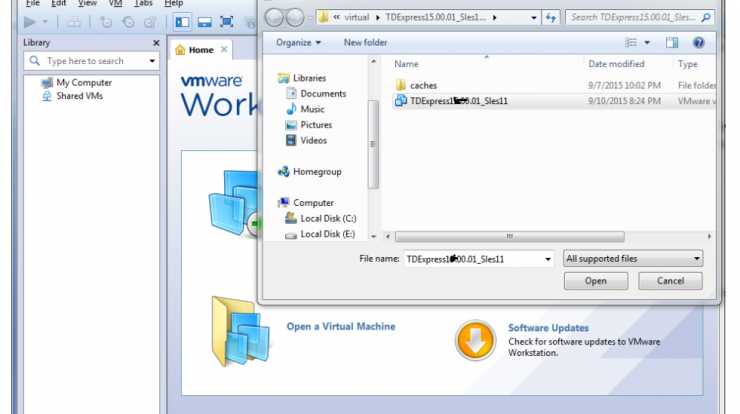The width and height of the screenshot is (740, 414).
Task: Click the Software Updates link
Action: click(548, 328)
